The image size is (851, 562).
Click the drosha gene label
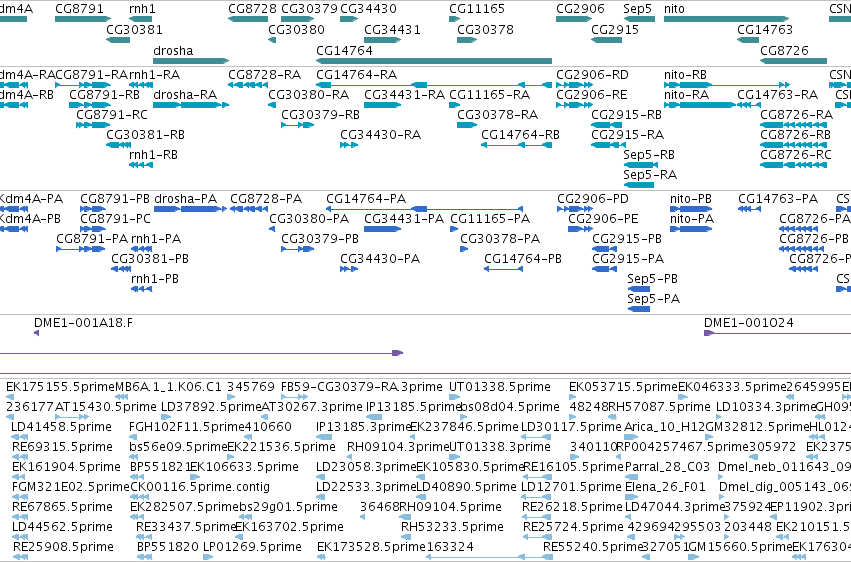pyautogui.click(x=173, y=50)
